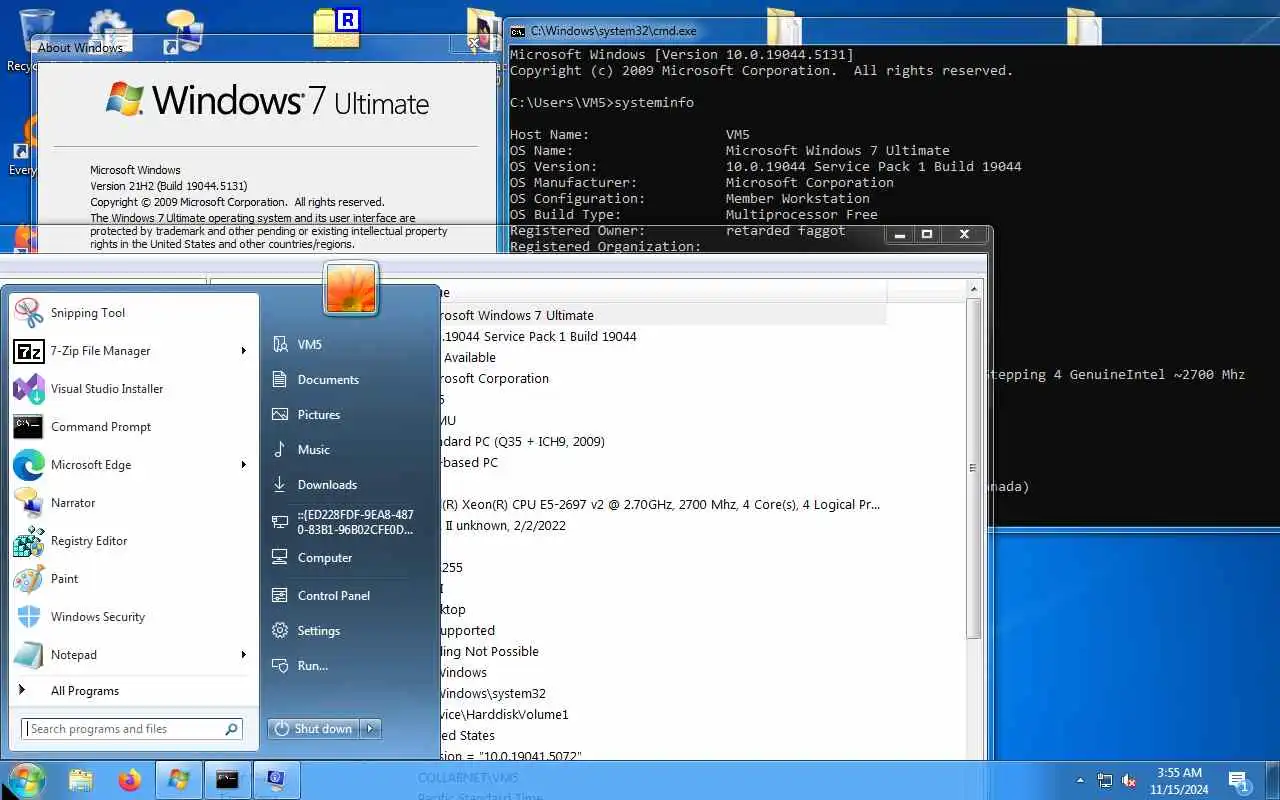The width and height of the screenshot is (1280, 800).
Task: Open File Explorer from the taskbar
Action: click(x=81, y=780)
